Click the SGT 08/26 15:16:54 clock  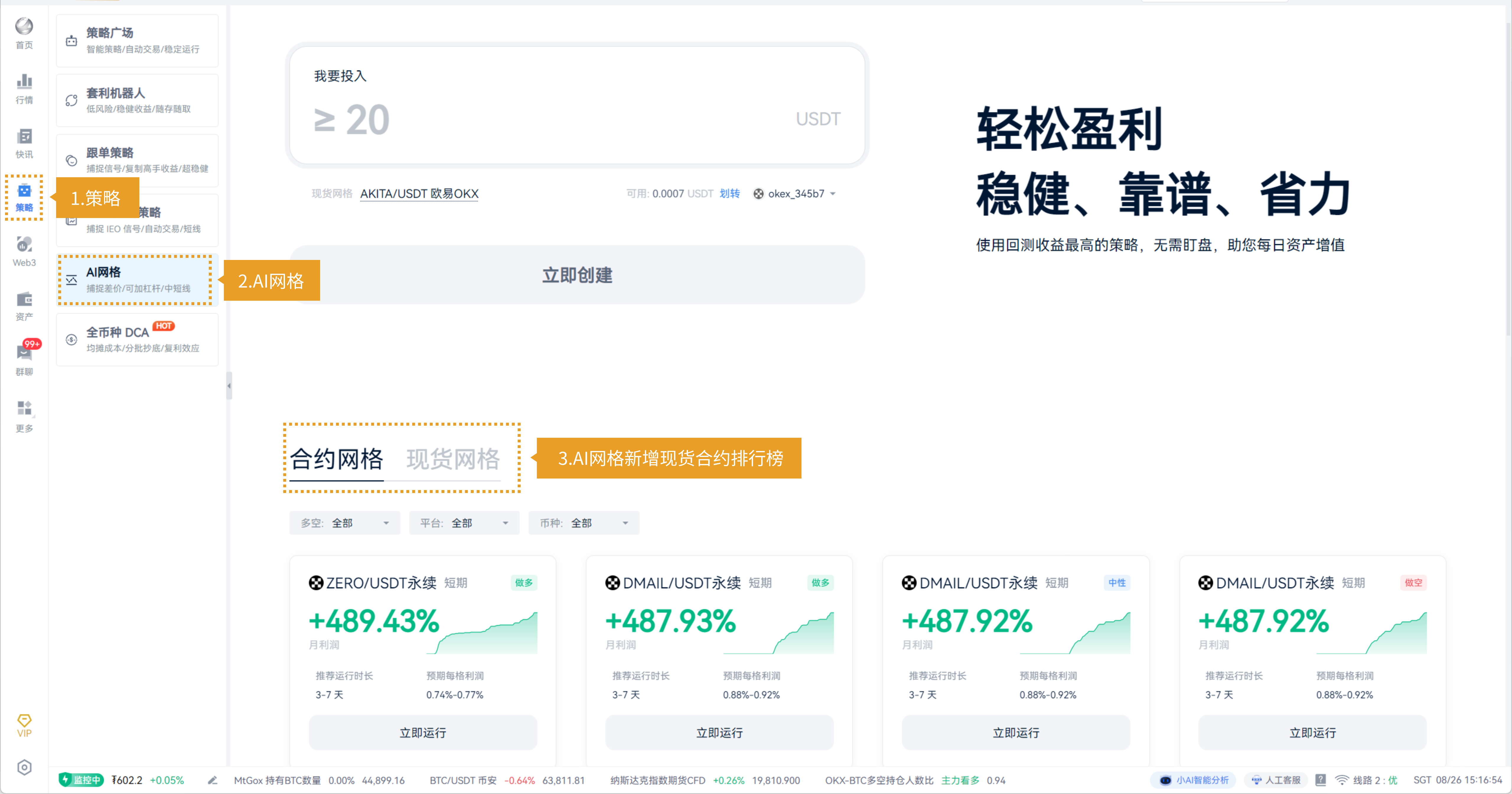(1457, 780)
